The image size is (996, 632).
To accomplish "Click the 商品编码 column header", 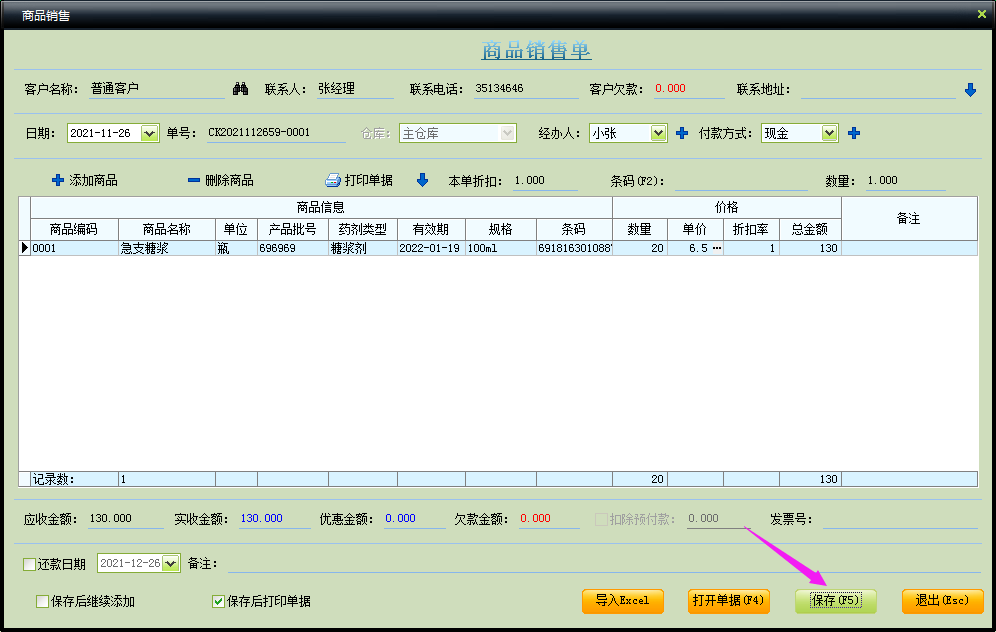I will [74, 229].
